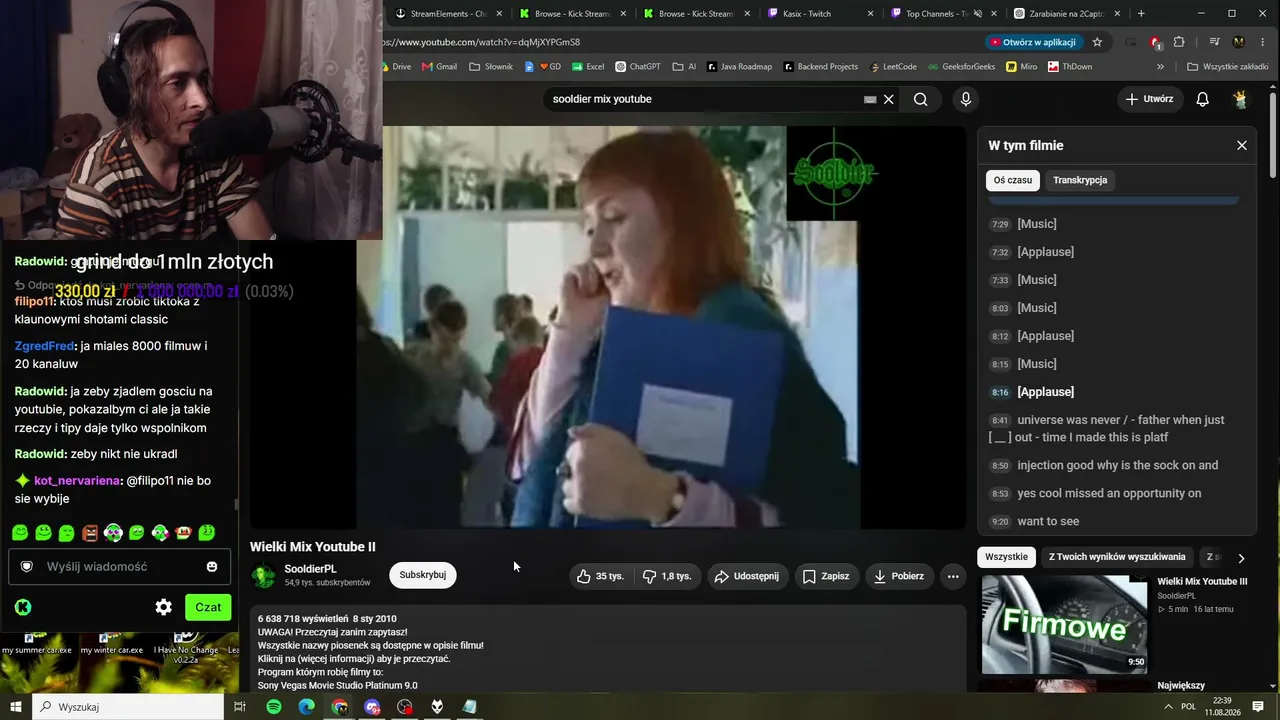Image resolution: width=1280 pixels, height=720 pixels.
Task: Click the chat message field 'Wyślij wiadomość'
Action: (120, 566)
